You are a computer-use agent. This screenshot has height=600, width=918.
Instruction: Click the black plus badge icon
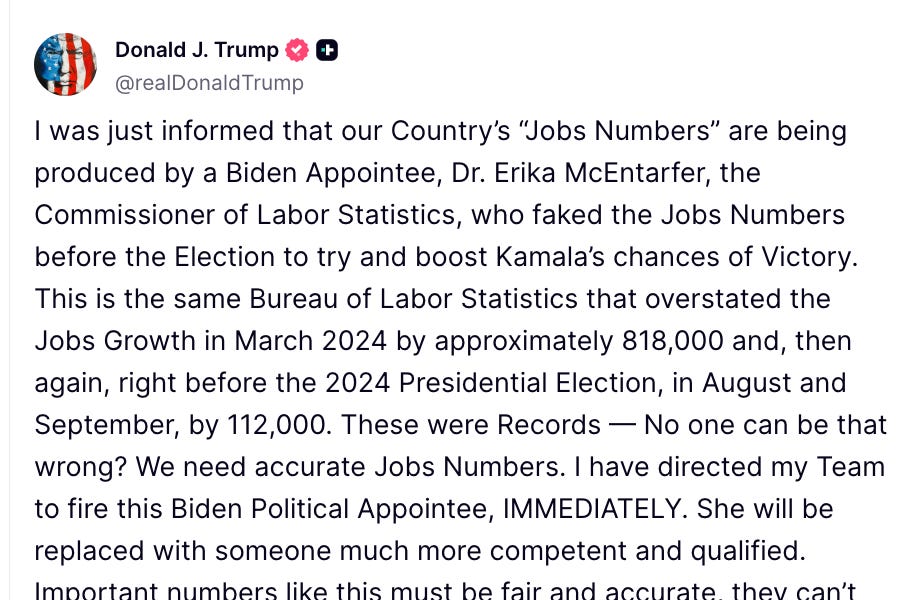[x=327, y=50]
